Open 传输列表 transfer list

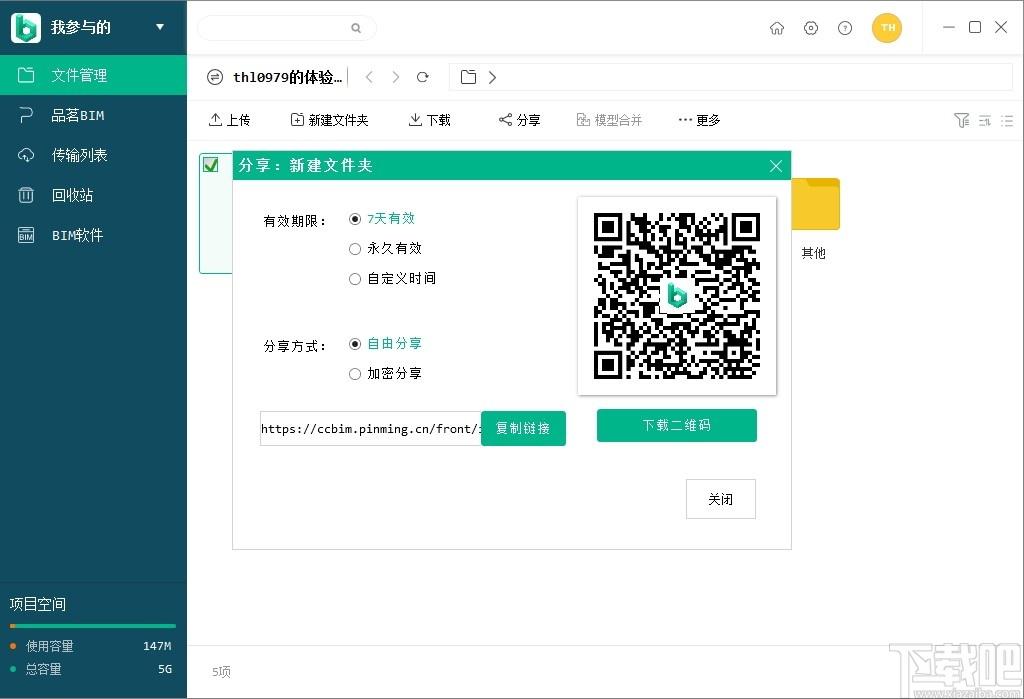point(93,155)
